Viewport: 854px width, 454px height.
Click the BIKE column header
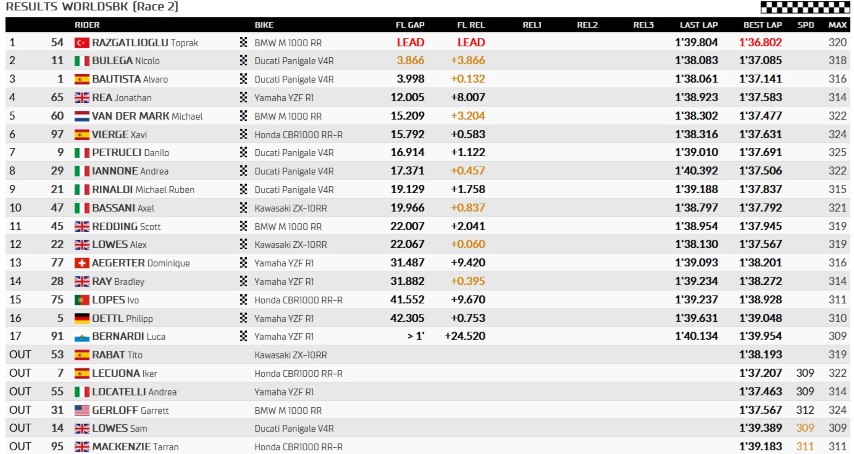click(264, 25)
